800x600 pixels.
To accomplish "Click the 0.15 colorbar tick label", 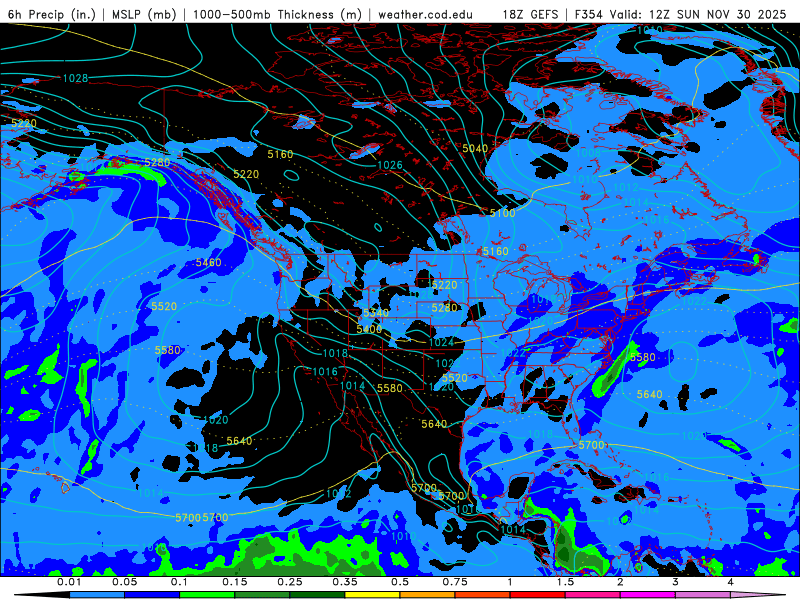I will click(235, 582).
